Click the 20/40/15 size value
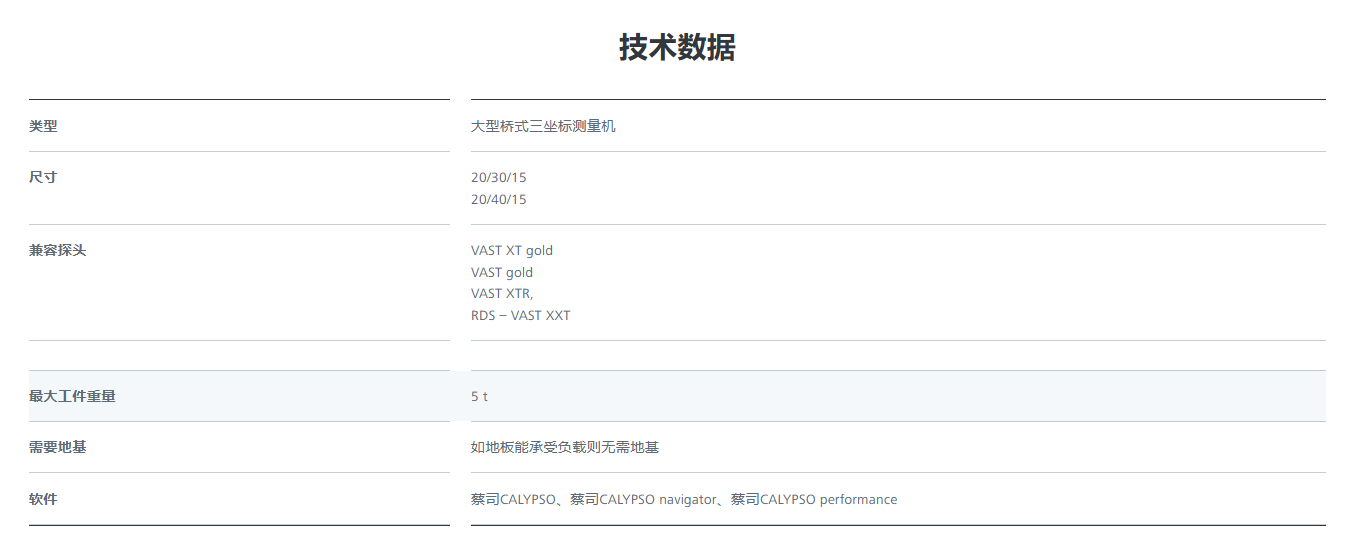 498,199
